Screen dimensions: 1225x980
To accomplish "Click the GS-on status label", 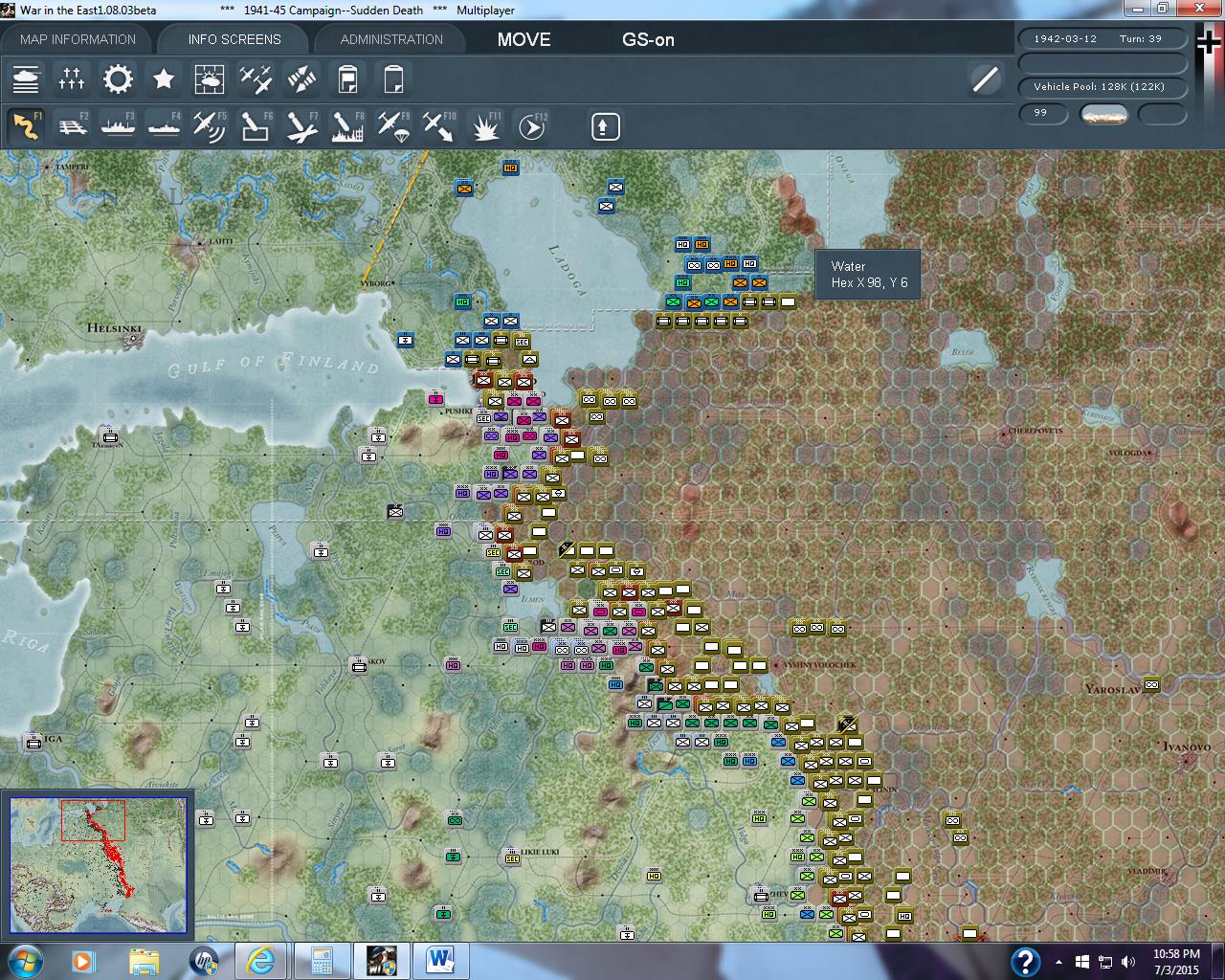I will [x=648, y=39].
